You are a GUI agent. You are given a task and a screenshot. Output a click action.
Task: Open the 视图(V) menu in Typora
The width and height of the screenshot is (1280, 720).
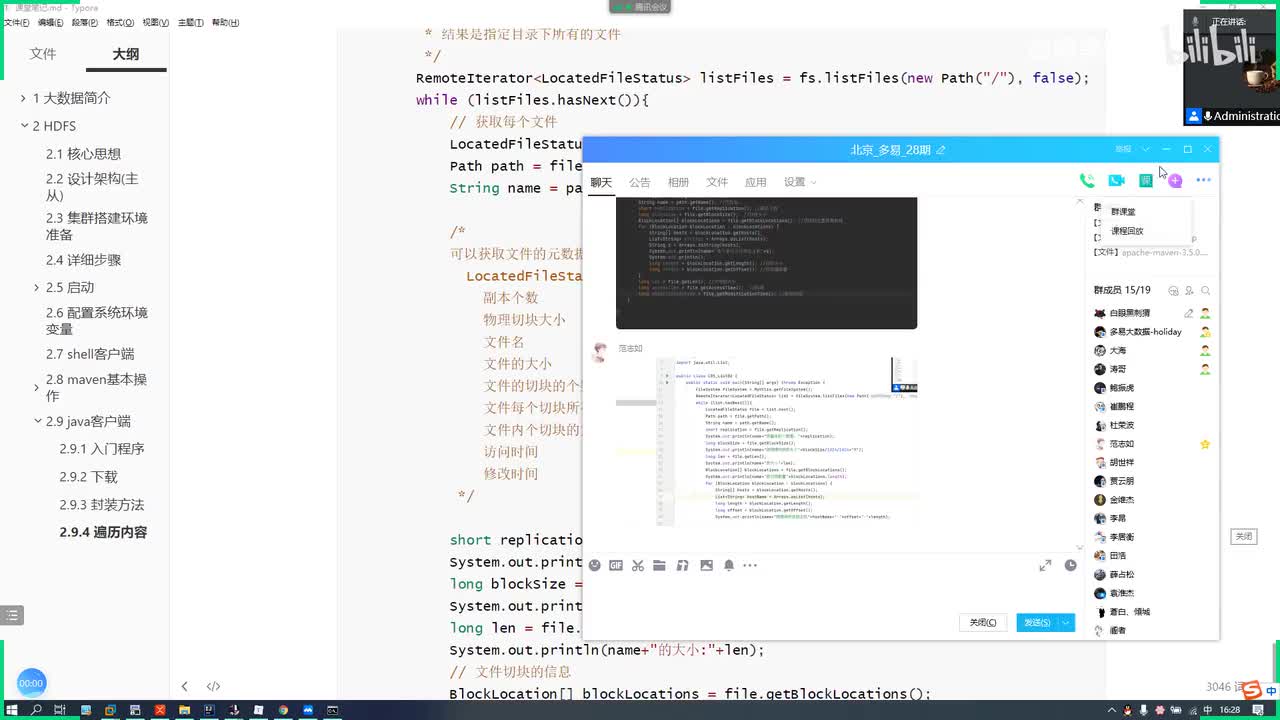[155, 22]
